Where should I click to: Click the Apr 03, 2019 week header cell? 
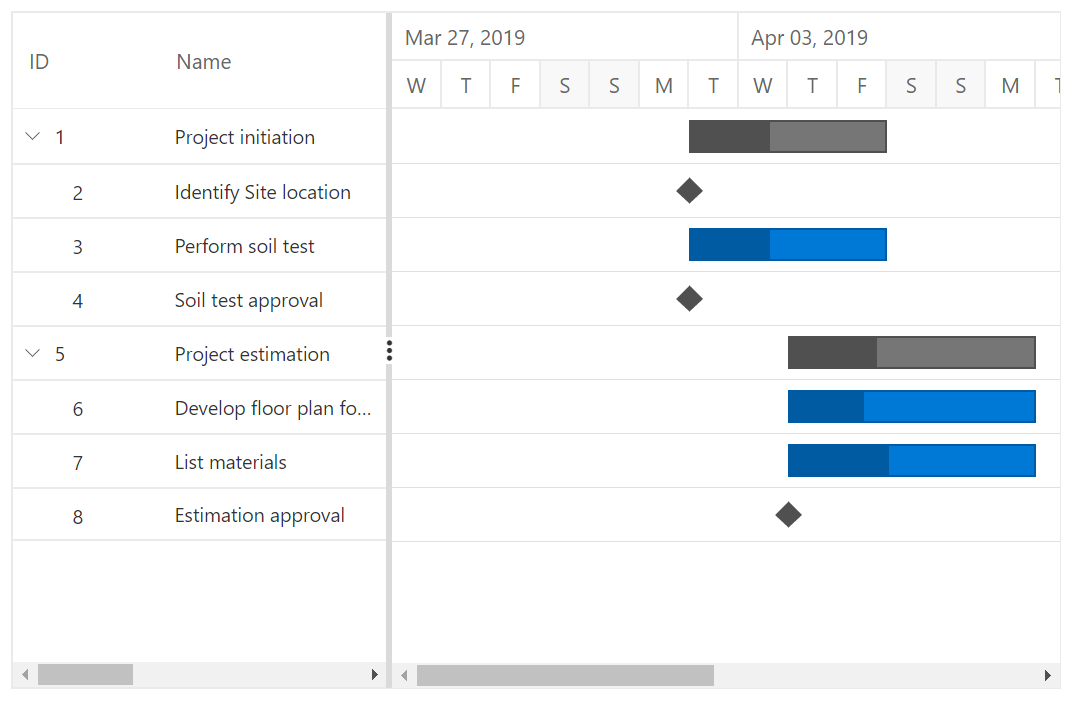click(810, 36)
